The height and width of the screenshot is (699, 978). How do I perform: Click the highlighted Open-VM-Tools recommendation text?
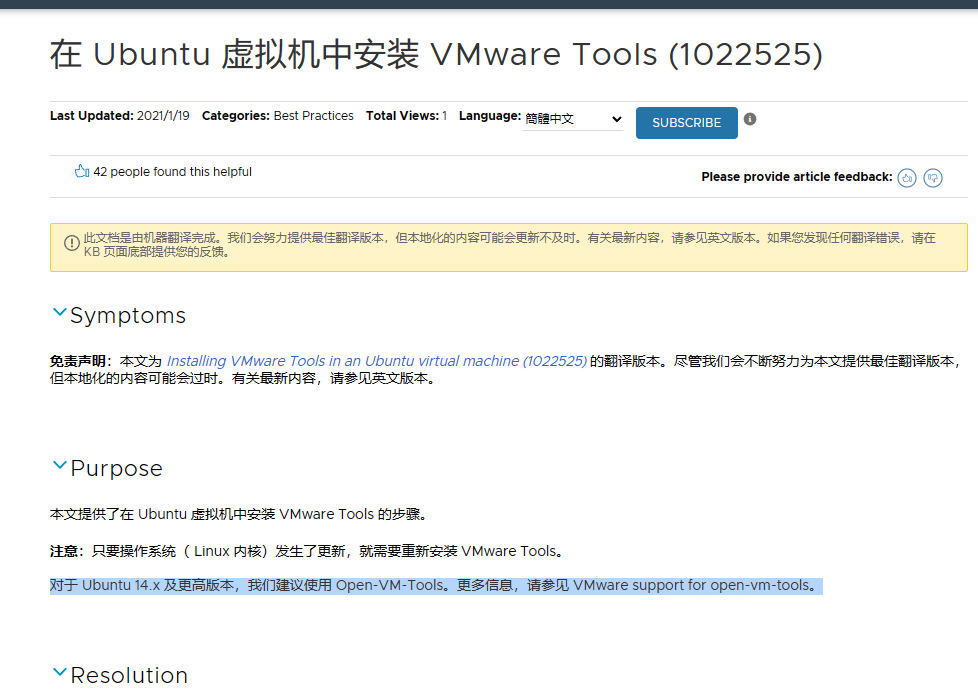[x=436, y=586]
